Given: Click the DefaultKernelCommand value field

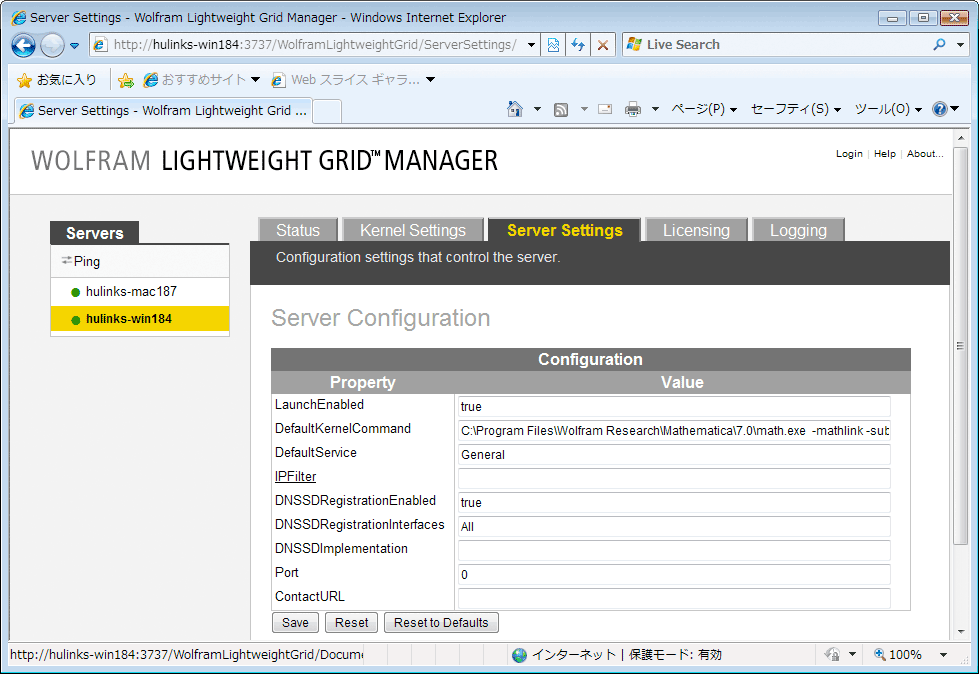Looking at the screenshot, I should [x=674, y=431].
